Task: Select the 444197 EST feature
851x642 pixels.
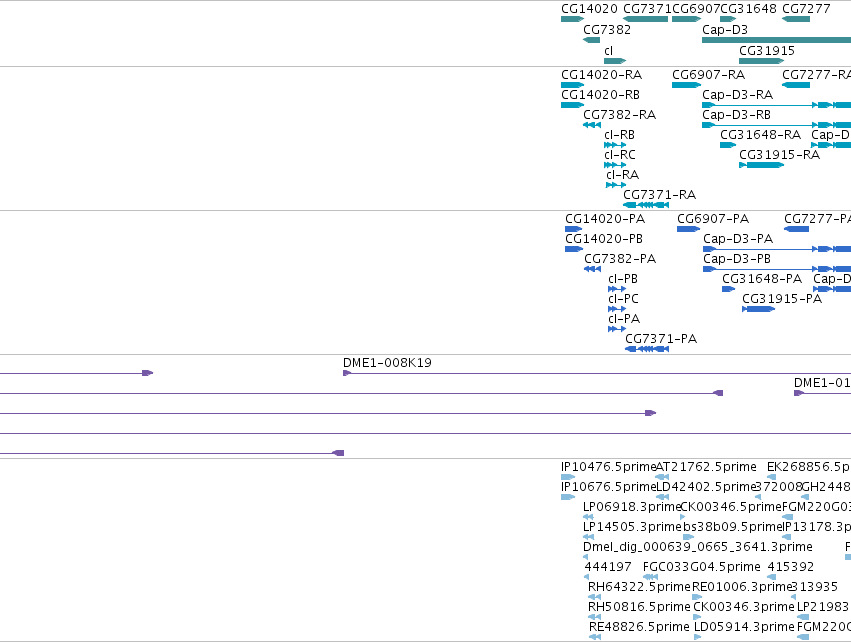Action: 586,577
